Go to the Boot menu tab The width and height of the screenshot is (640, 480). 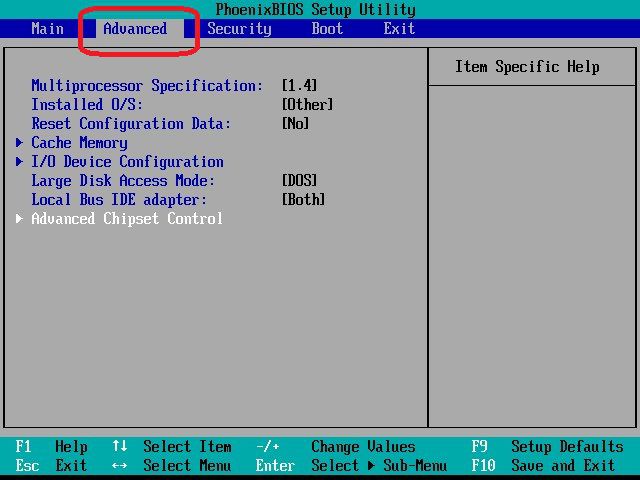pyautogui.click(x=327, y=29)
